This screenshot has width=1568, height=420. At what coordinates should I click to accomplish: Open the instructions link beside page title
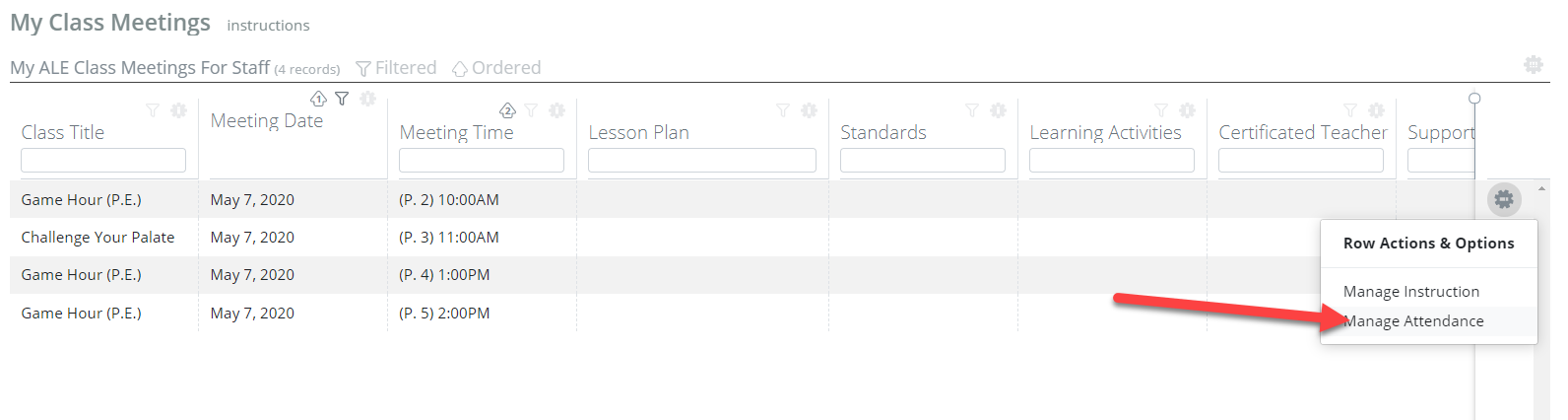pos(268,26)
